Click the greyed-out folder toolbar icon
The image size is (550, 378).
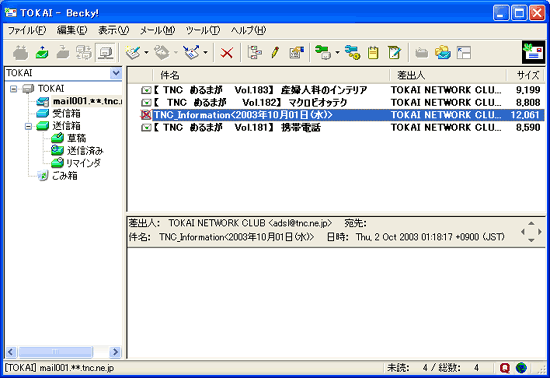click(x=422, y=53)
